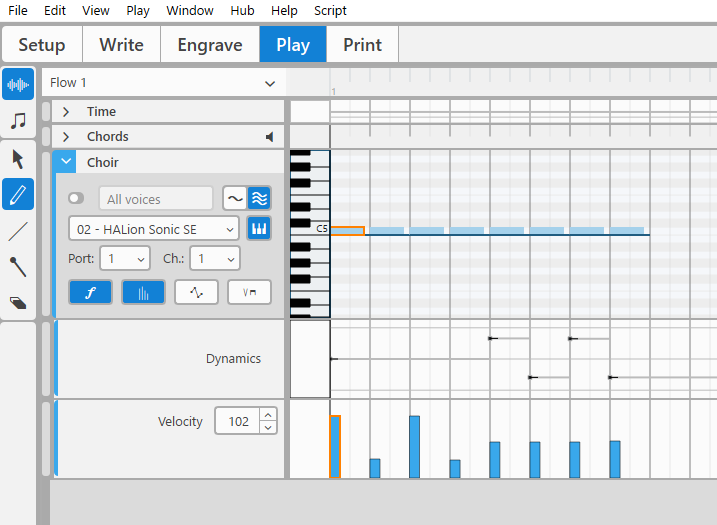Open the HALion Sonic SE instrument dropdown

pyautogui.click(x=154, y=229)
